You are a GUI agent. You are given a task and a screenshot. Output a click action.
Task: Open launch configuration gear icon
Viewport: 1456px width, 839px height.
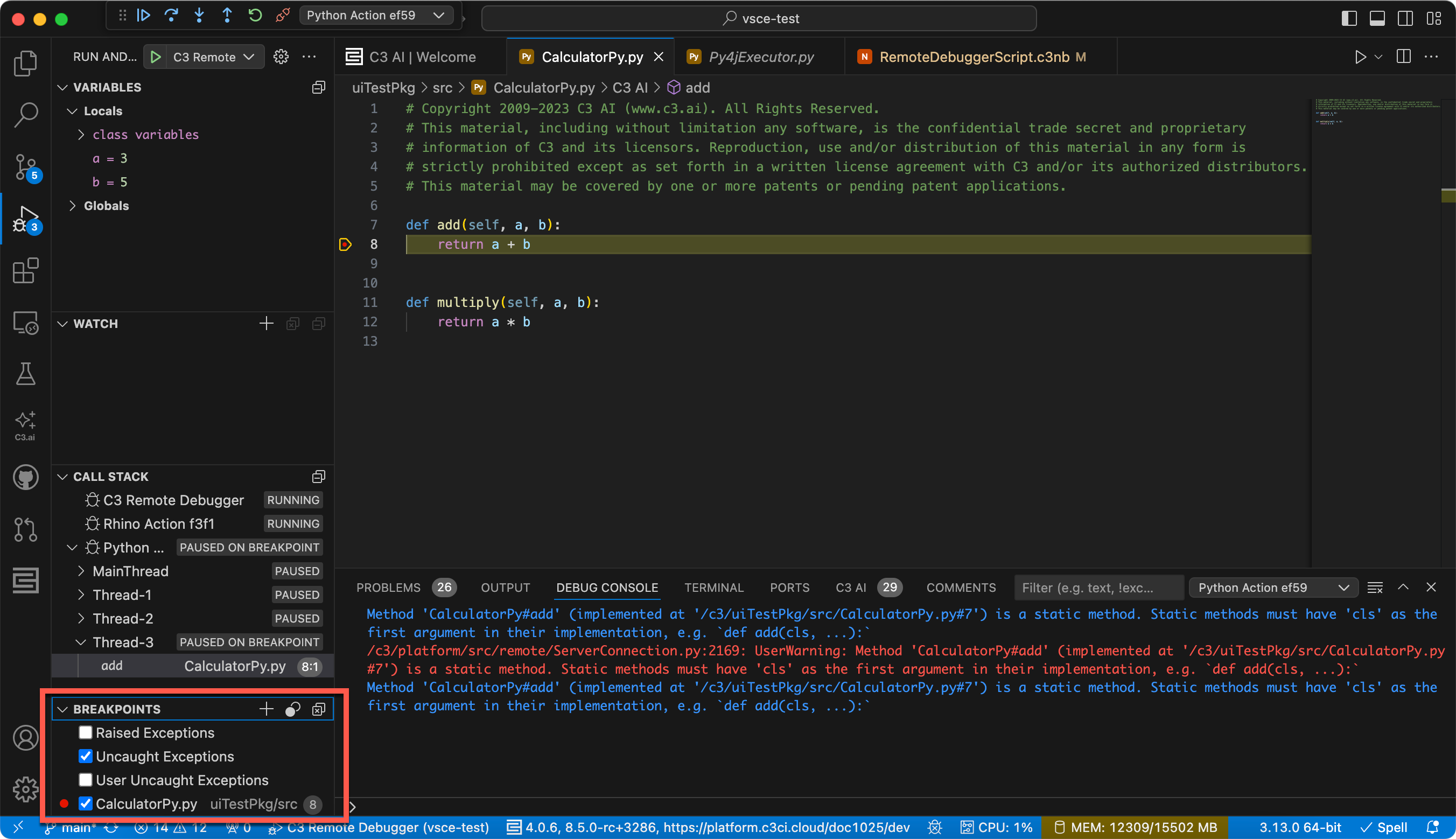coord(281,57)
